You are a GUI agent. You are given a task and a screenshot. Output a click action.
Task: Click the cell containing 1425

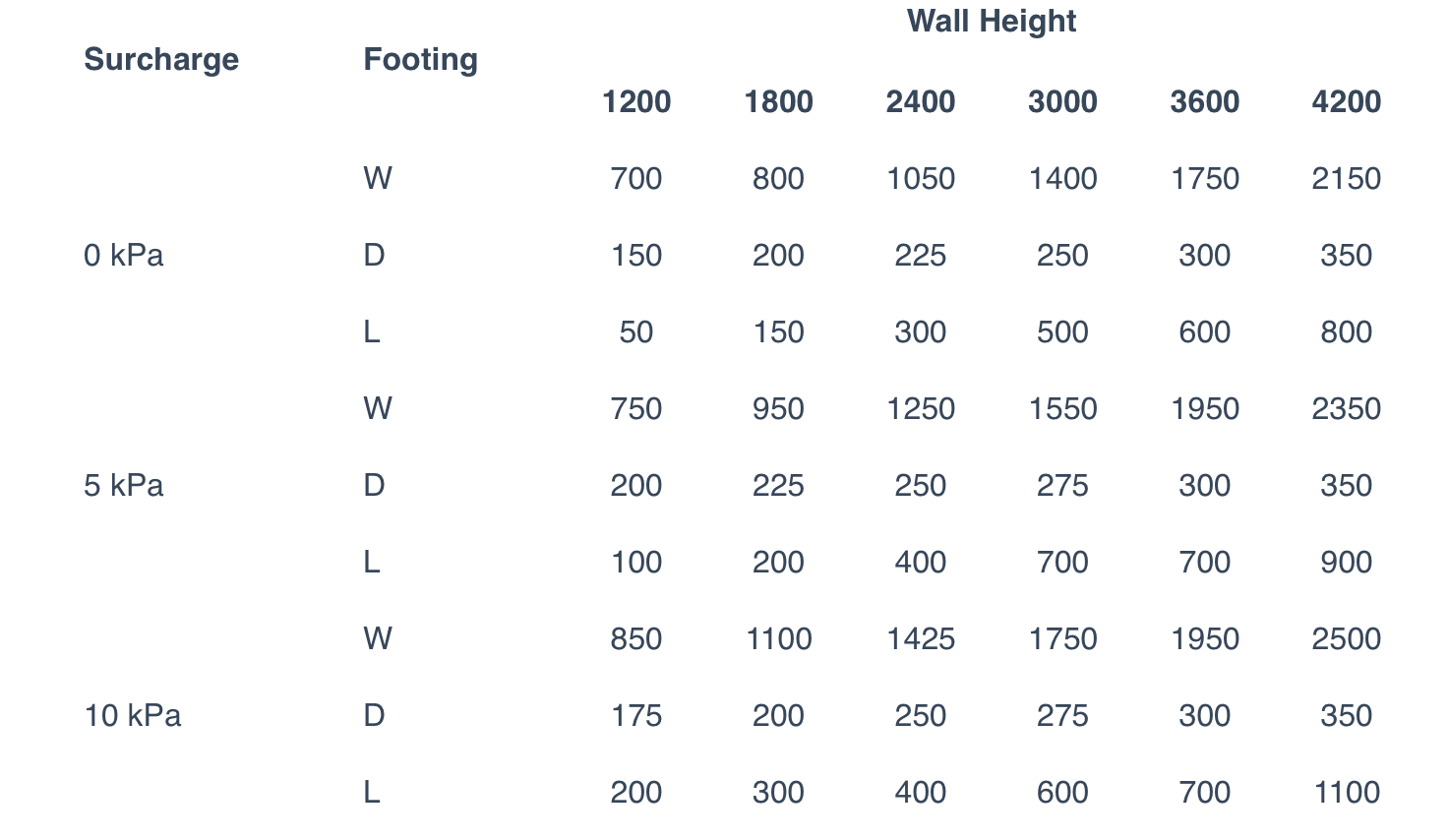920,639
